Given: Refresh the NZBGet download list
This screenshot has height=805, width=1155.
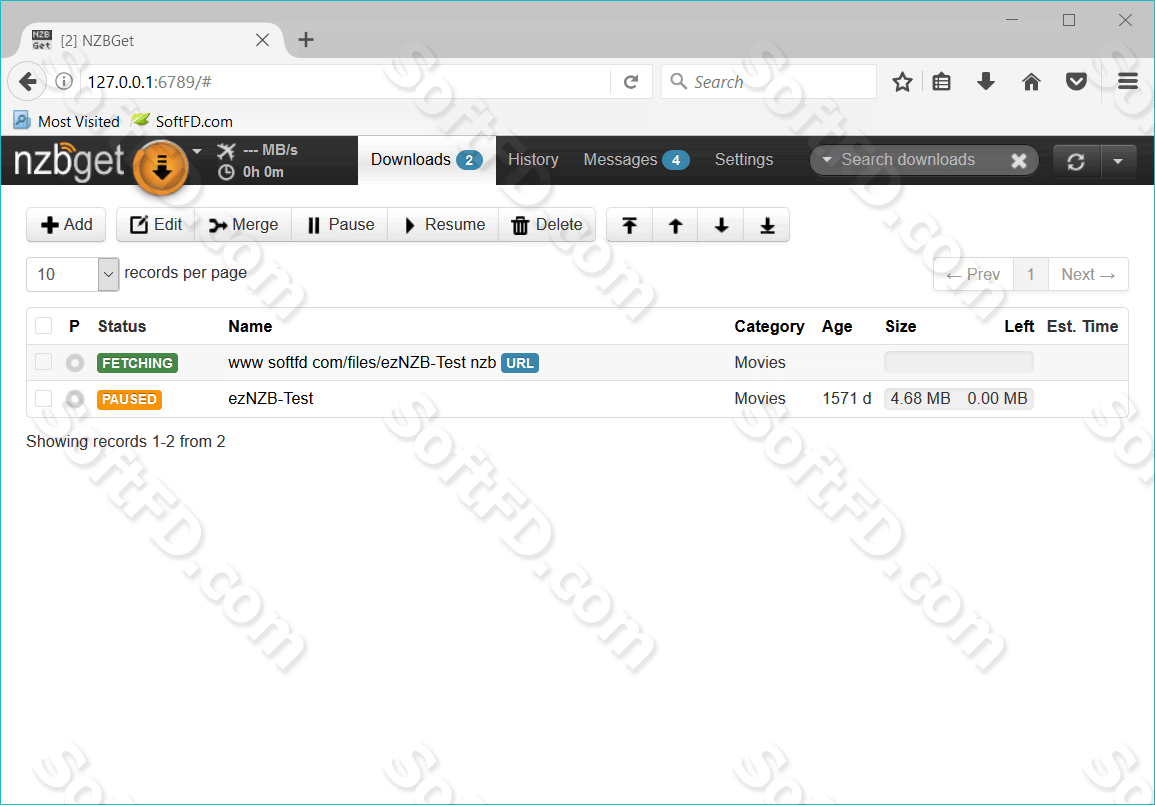Looking at the screenshot, I should [x=1076, y=161].
